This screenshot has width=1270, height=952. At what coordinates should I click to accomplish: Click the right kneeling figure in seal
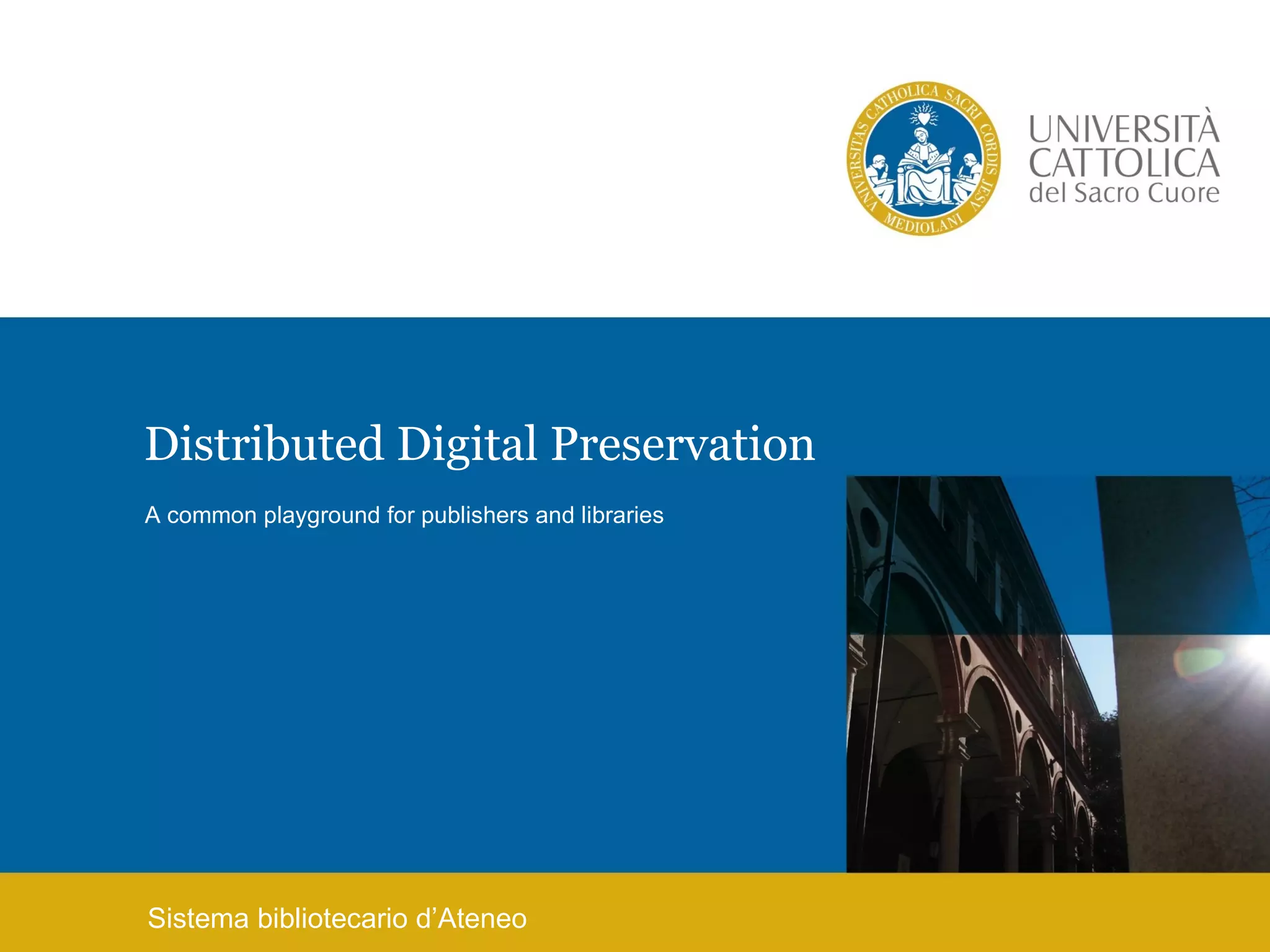968,177
